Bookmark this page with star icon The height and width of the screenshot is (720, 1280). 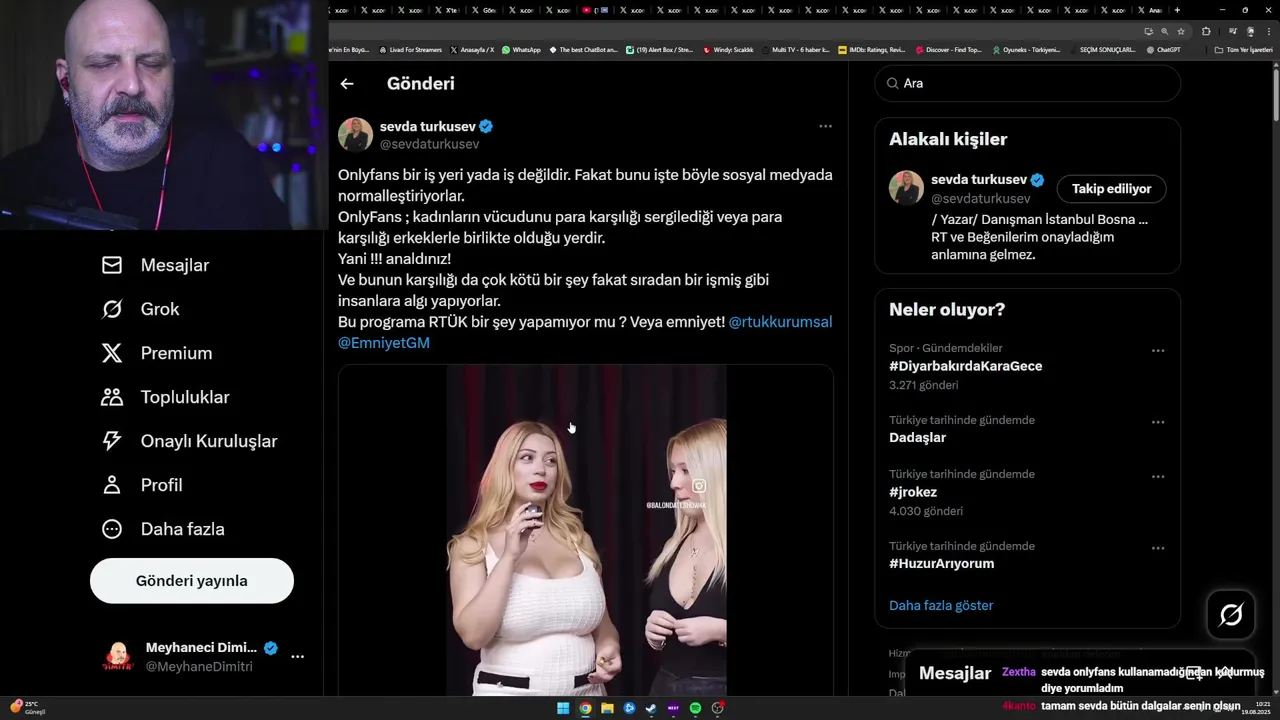click(1181, 31)
